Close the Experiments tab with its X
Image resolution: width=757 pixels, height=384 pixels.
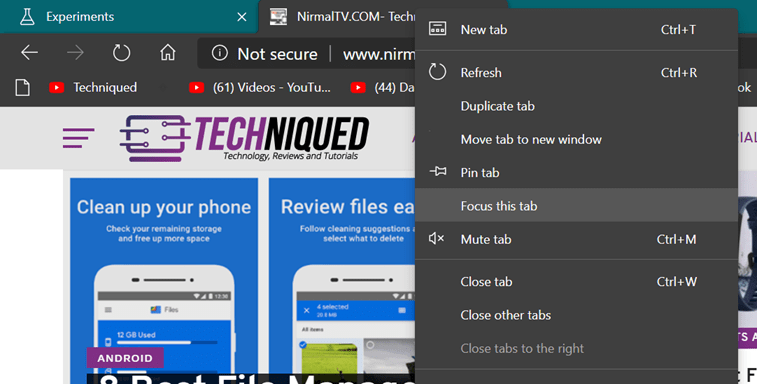coord(242,17)
